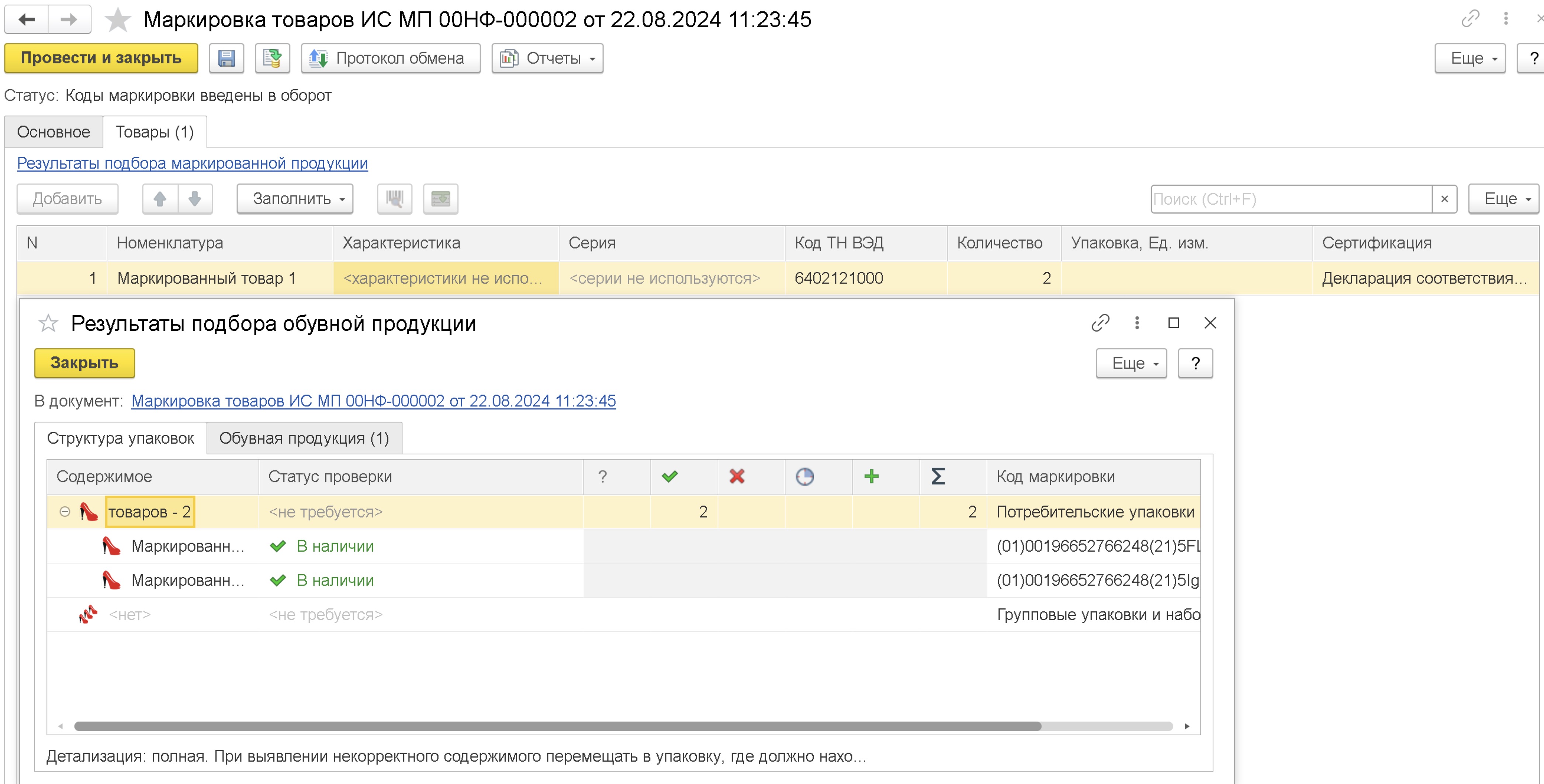Click the Сертификация column header
The width and height of the screenshot is (1544, 784).
click(x=1425, y=243)
